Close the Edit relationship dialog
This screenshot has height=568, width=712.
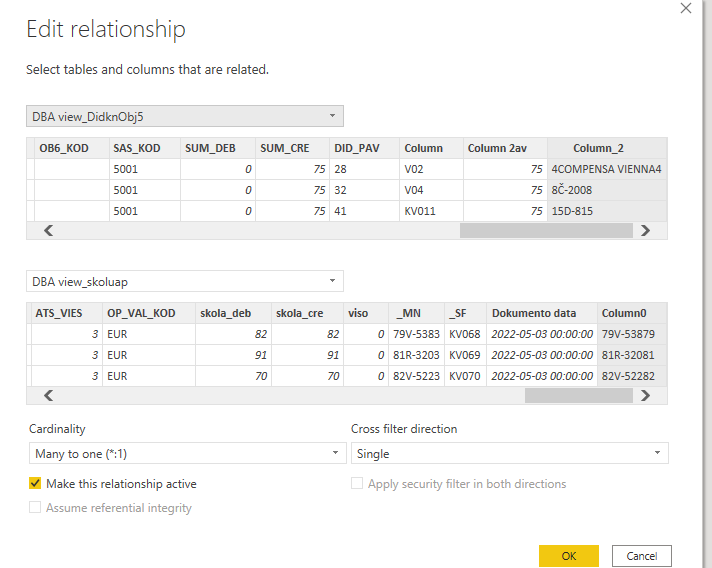[686, 8]
